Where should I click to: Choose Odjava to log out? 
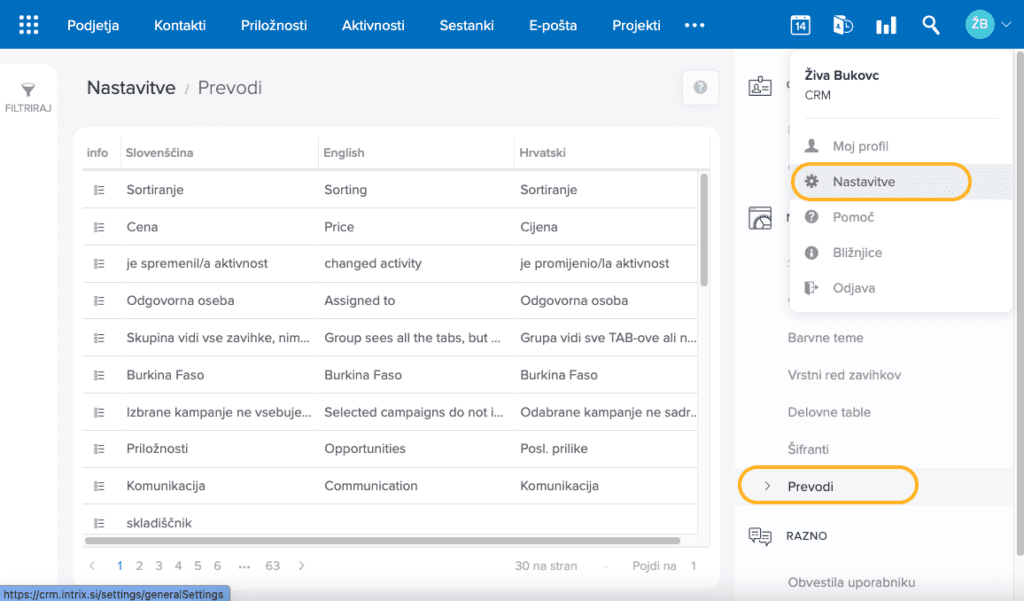click(853, 288)
